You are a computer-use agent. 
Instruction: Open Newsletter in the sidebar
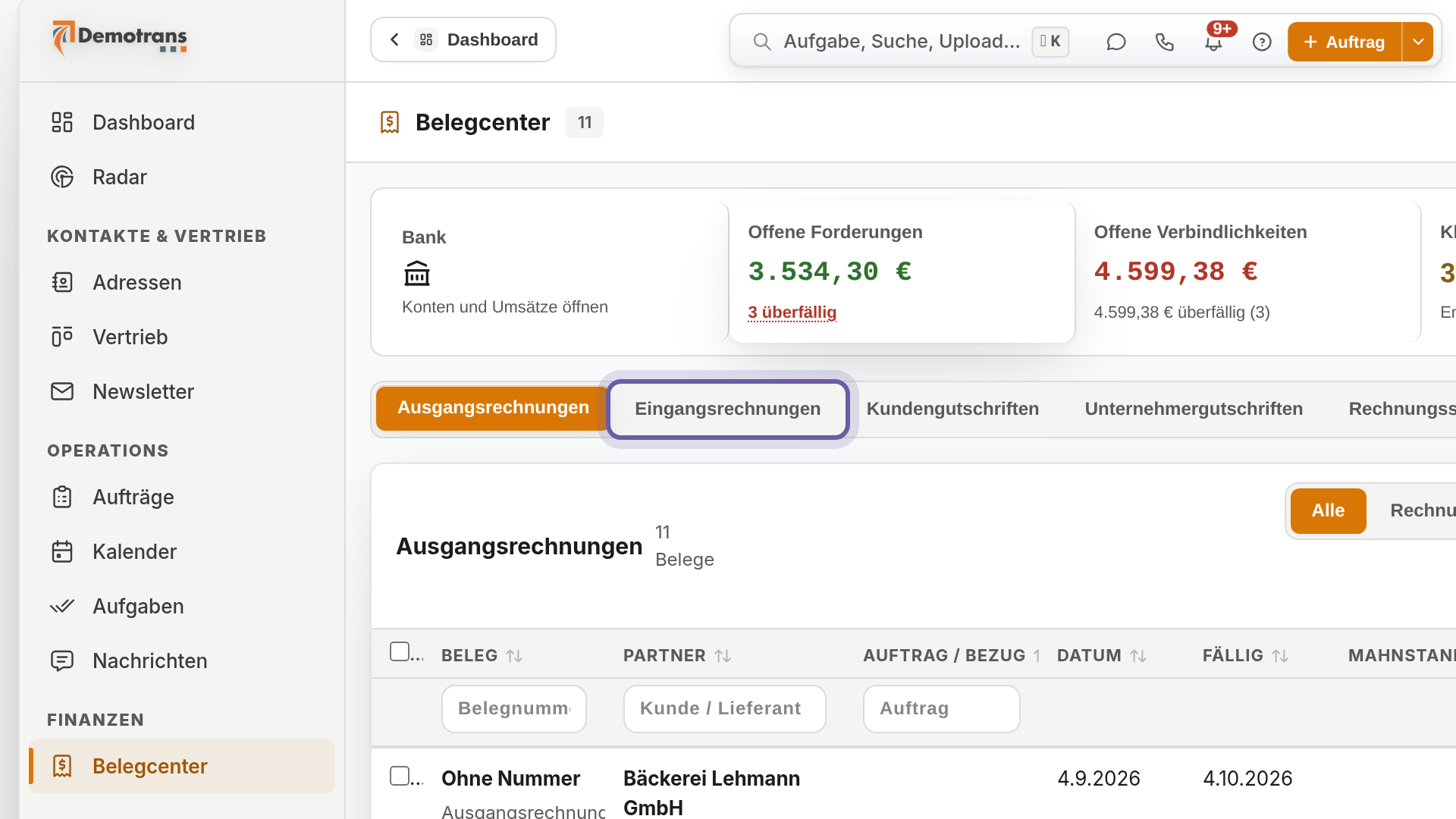pyautogui.click(x=182, y=391)
